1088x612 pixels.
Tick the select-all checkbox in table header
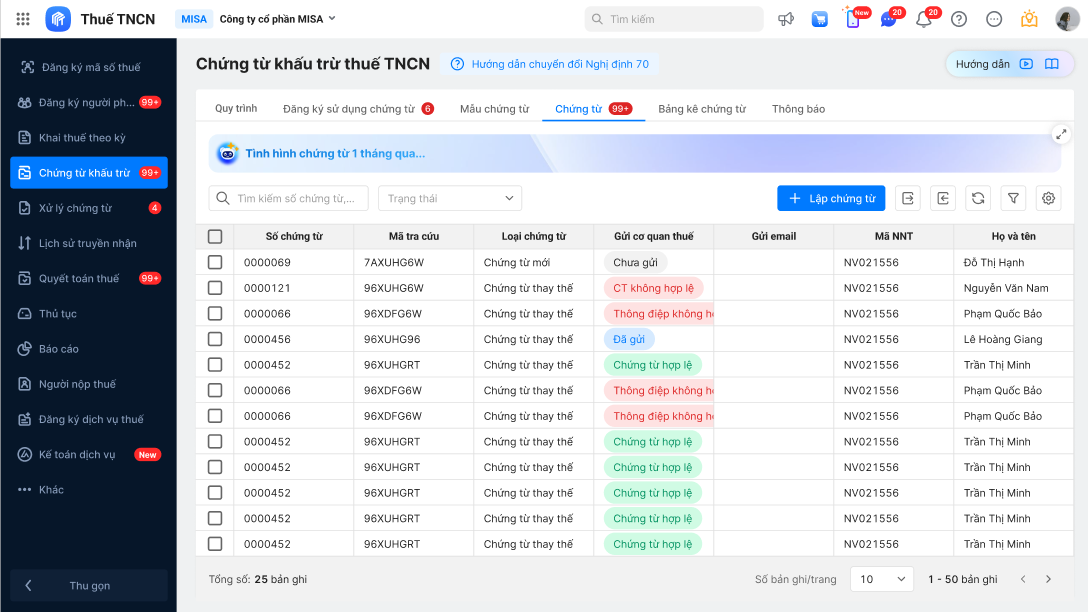[215, 237]
